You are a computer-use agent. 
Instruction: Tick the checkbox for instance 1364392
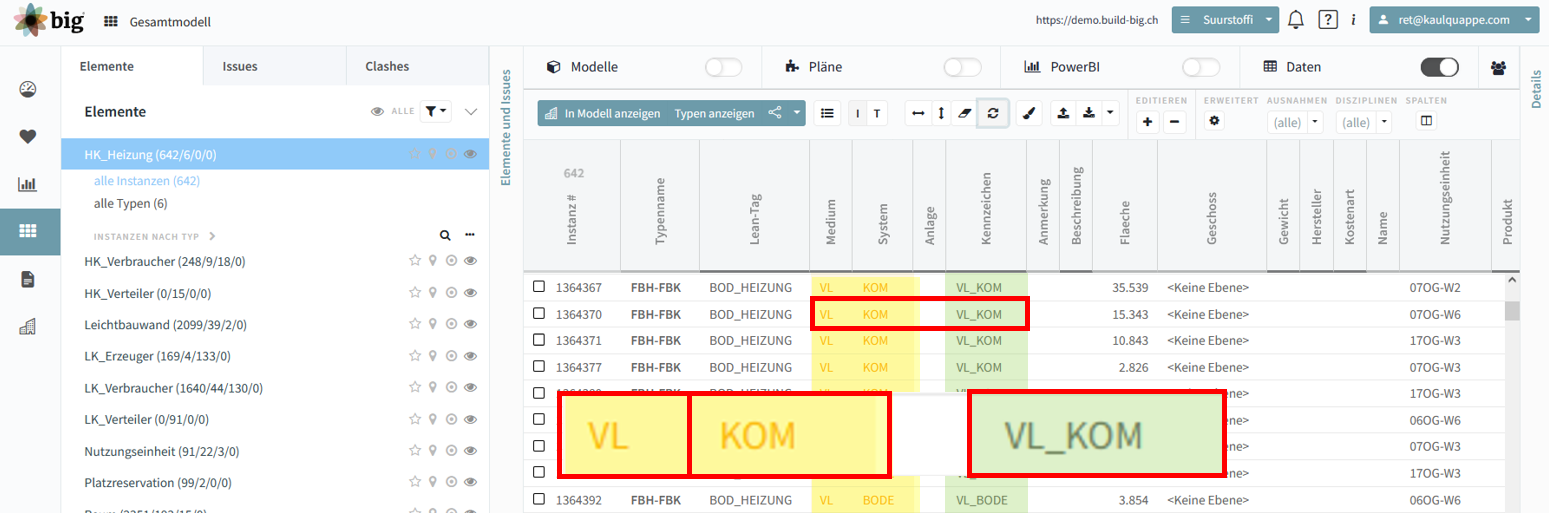[x=539, y=499]
